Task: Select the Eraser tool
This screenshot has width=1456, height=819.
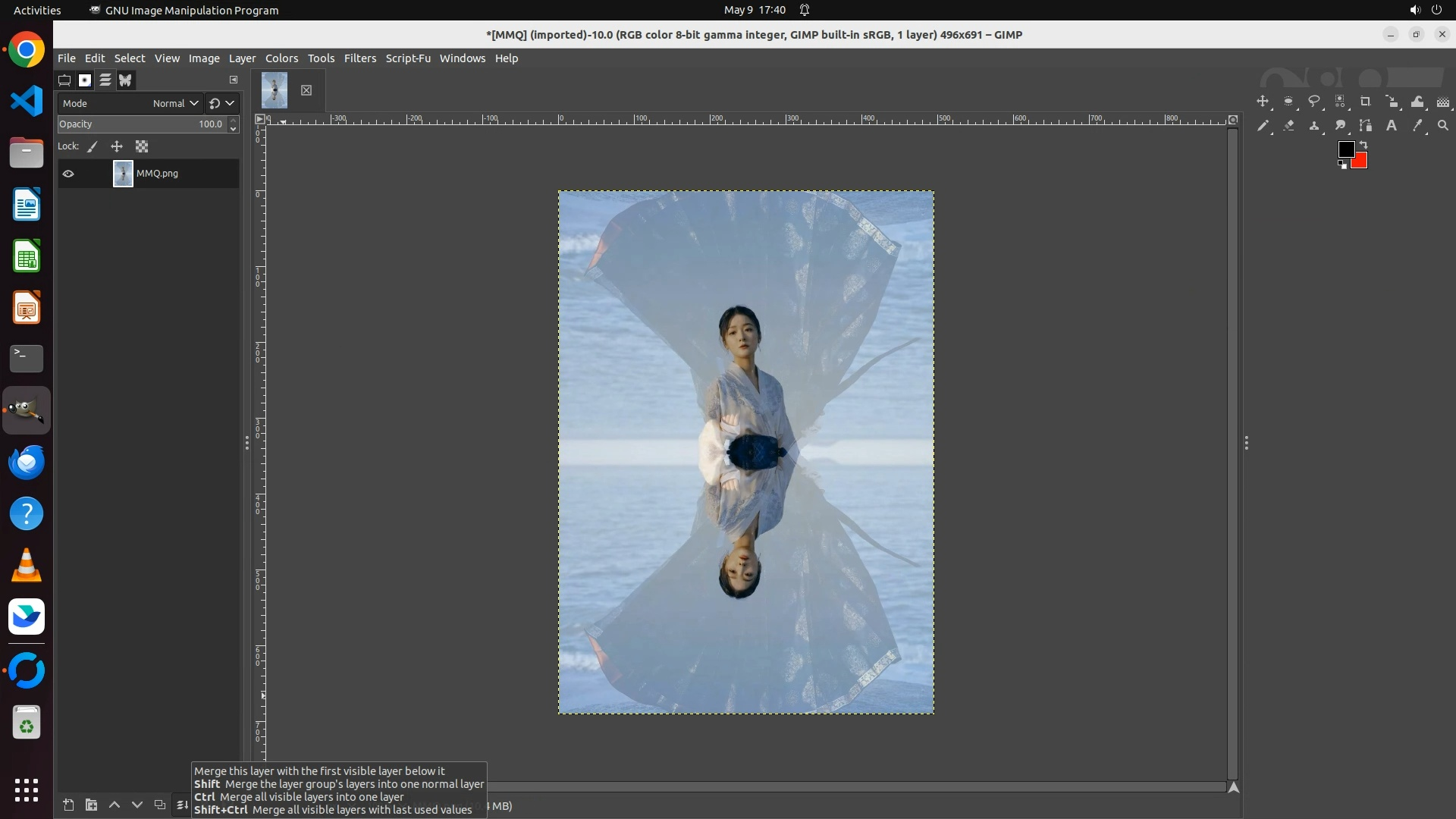Action: pyautogui.click(x=1288, y=126)
